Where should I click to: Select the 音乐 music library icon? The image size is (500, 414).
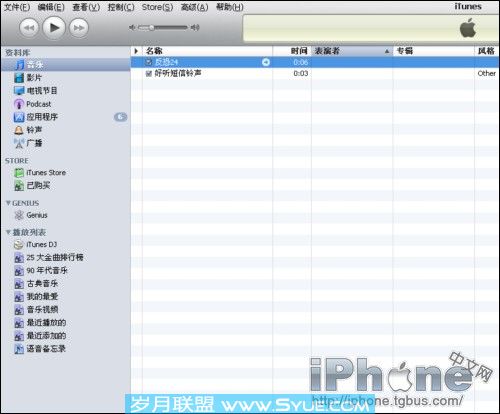[20, 65]
